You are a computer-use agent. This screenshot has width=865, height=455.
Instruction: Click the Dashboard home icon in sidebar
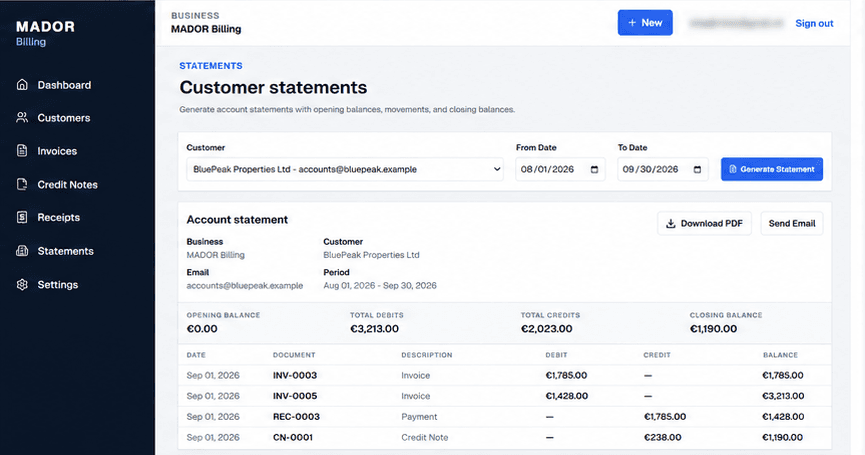pyautogui.click(x=22, y=84)
